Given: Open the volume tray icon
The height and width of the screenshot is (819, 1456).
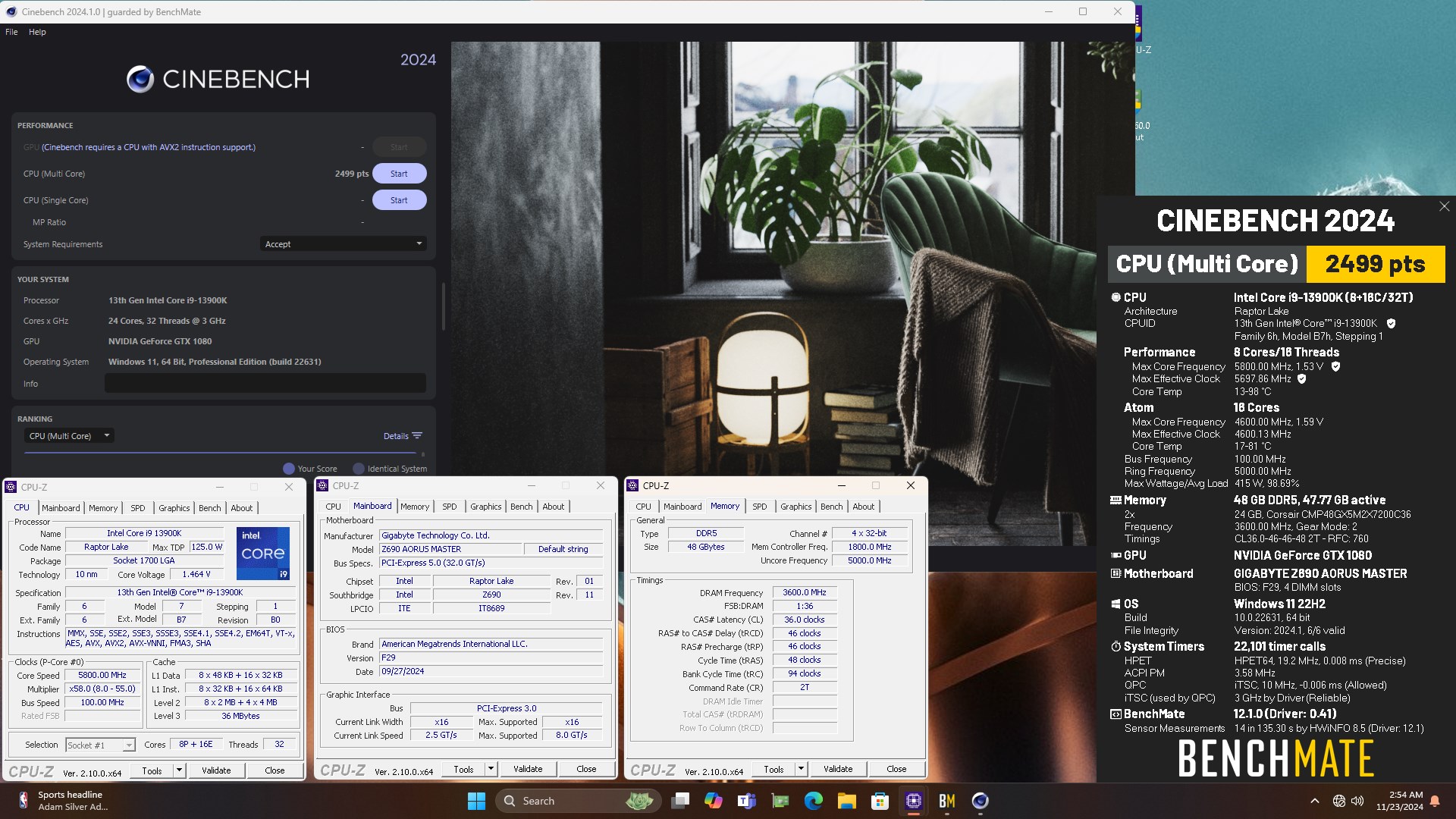Looking at the screenshot, I should tap(1357, 801).
